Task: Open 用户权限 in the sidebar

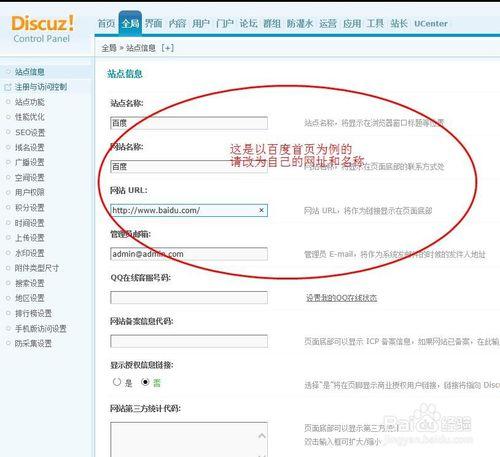Action: [30, 192]
